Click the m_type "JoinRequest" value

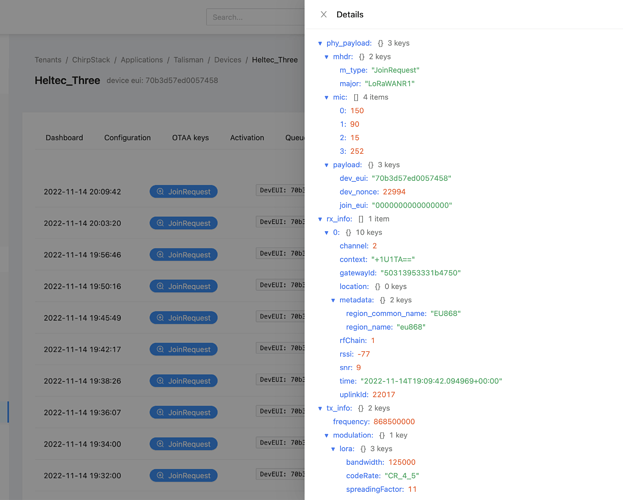(x=395, y=70)
